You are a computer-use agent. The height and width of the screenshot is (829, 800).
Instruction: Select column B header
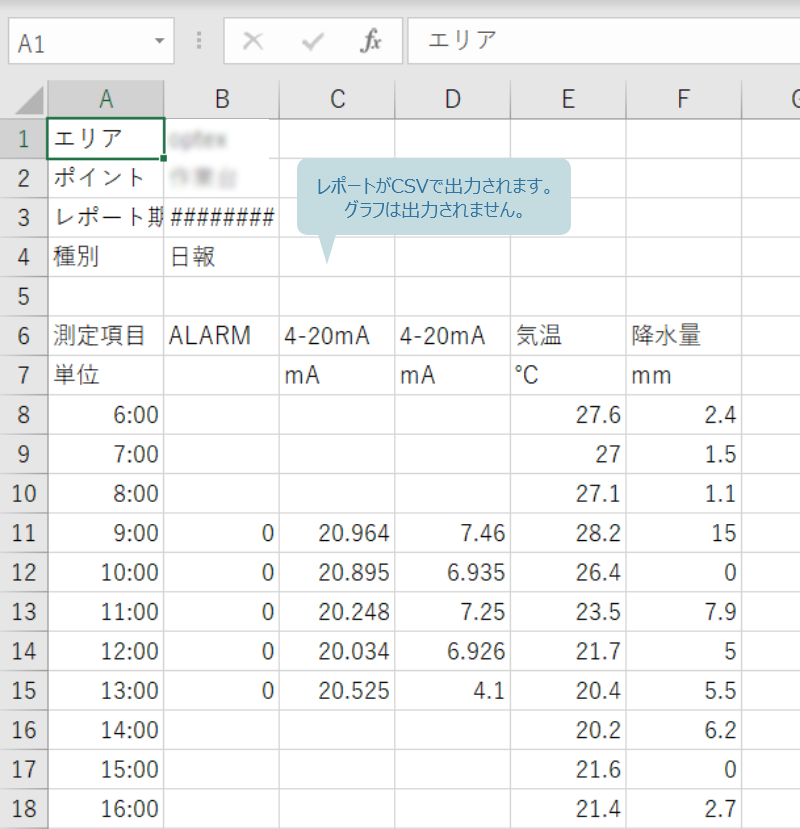pos(222,99)
